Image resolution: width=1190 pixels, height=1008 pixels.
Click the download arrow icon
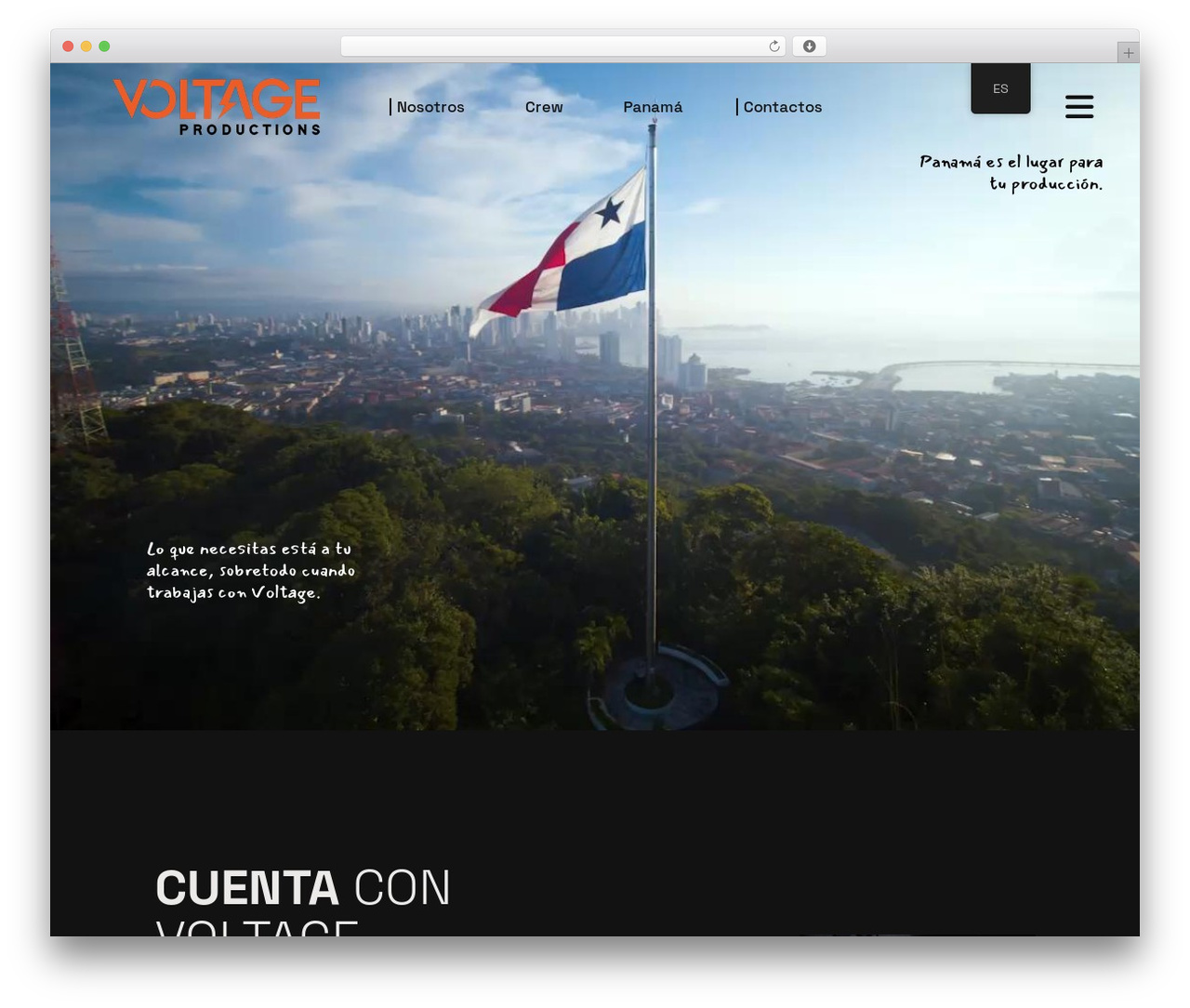coord(809,46)
